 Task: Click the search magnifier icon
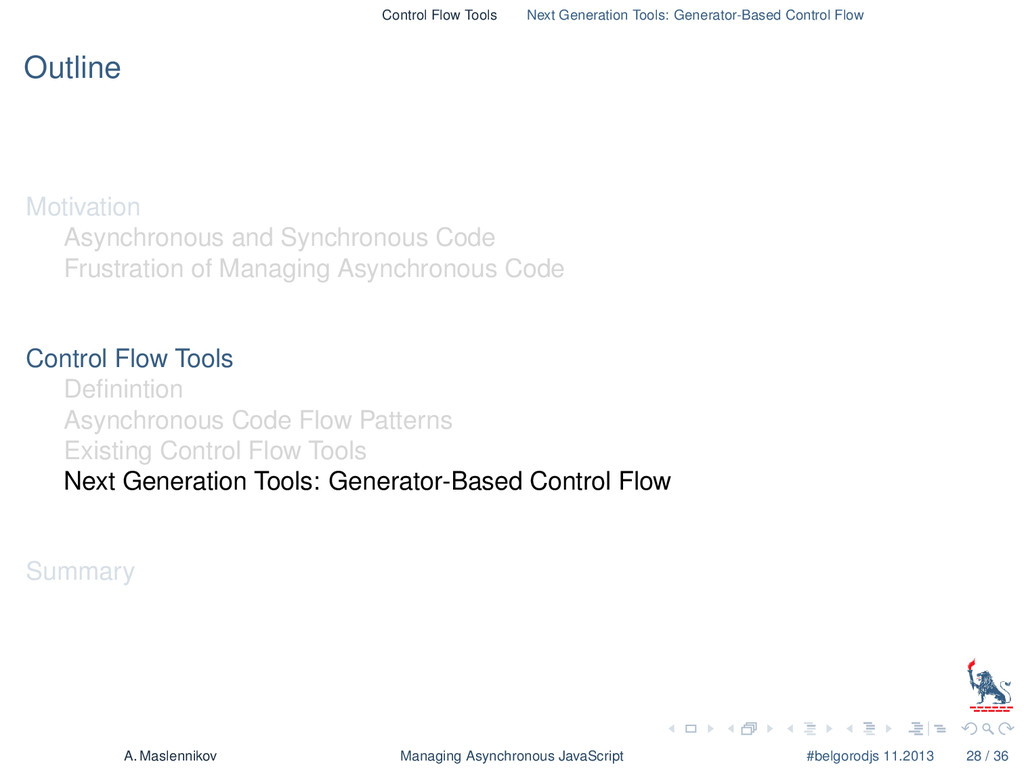(x=988, y=729)
